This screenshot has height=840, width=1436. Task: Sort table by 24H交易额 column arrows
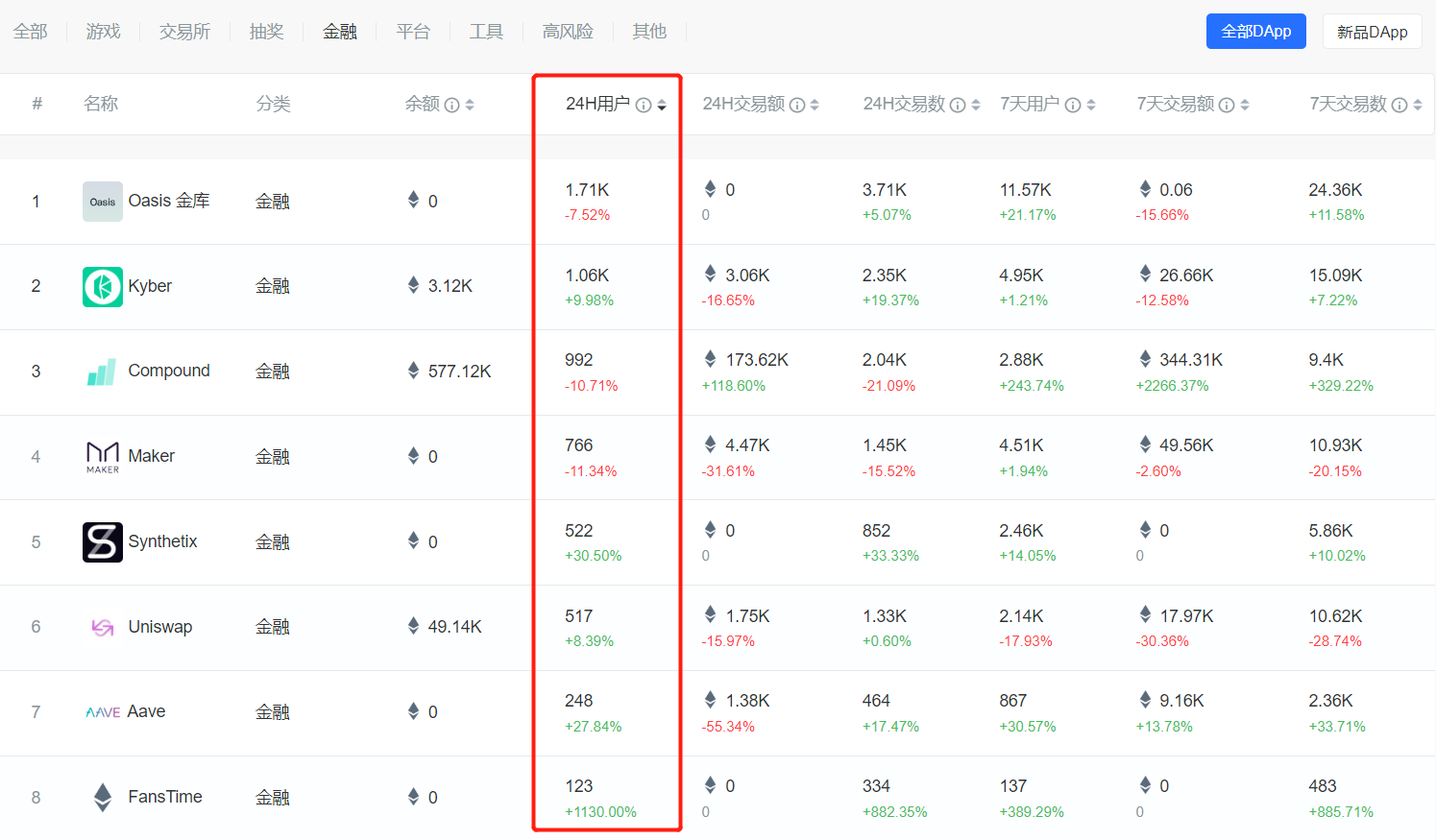815,105
